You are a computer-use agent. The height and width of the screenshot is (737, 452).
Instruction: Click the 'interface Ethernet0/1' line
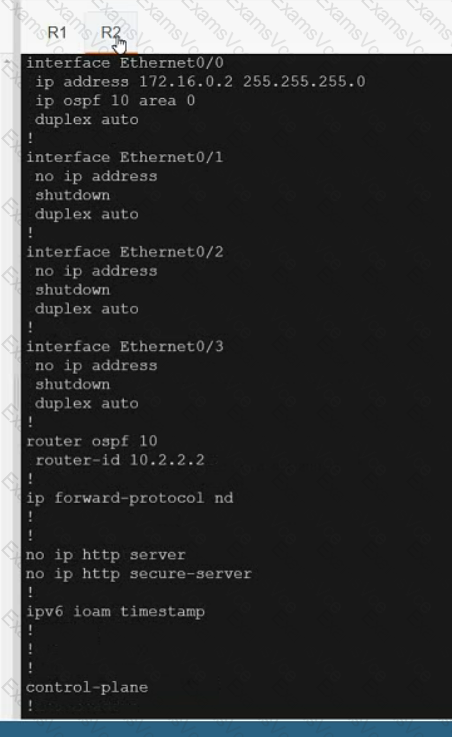(125, 157)
